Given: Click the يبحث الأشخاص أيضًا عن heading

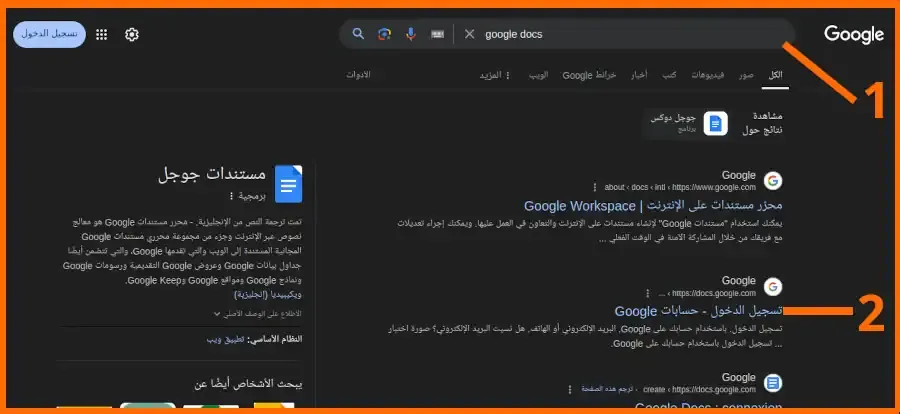Looking at the screenshot, I should pyautogui.click(x=249, y=384).
